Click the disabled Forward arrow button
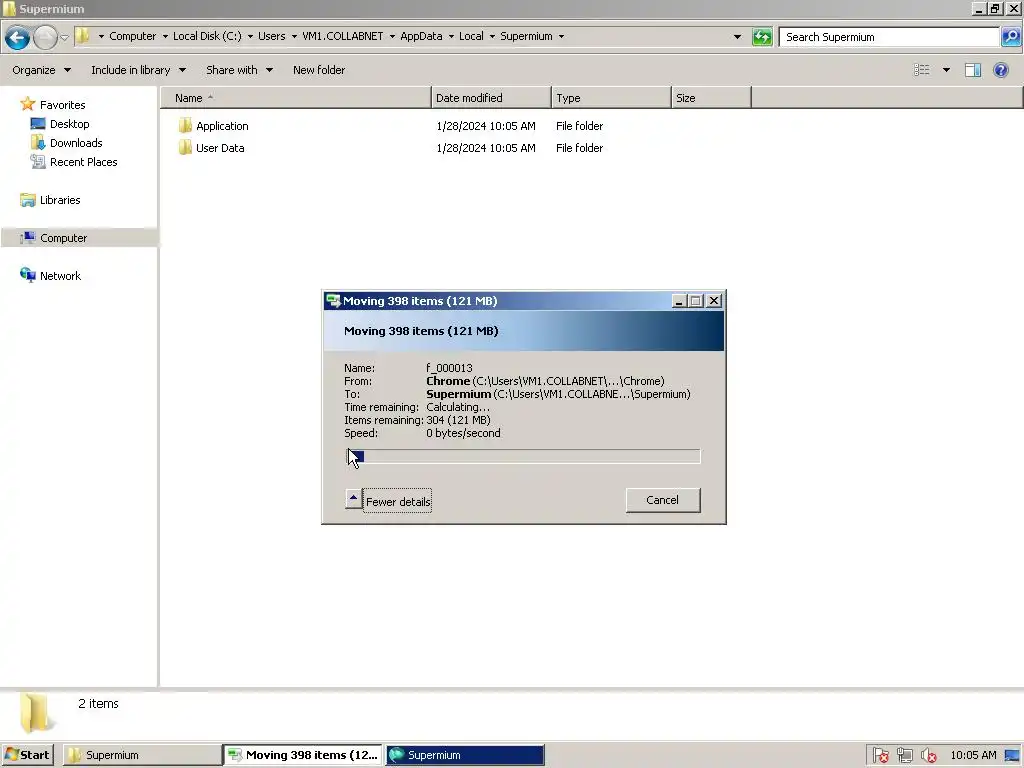Viewport: 1024px width, 768px height. pos(45,37)
